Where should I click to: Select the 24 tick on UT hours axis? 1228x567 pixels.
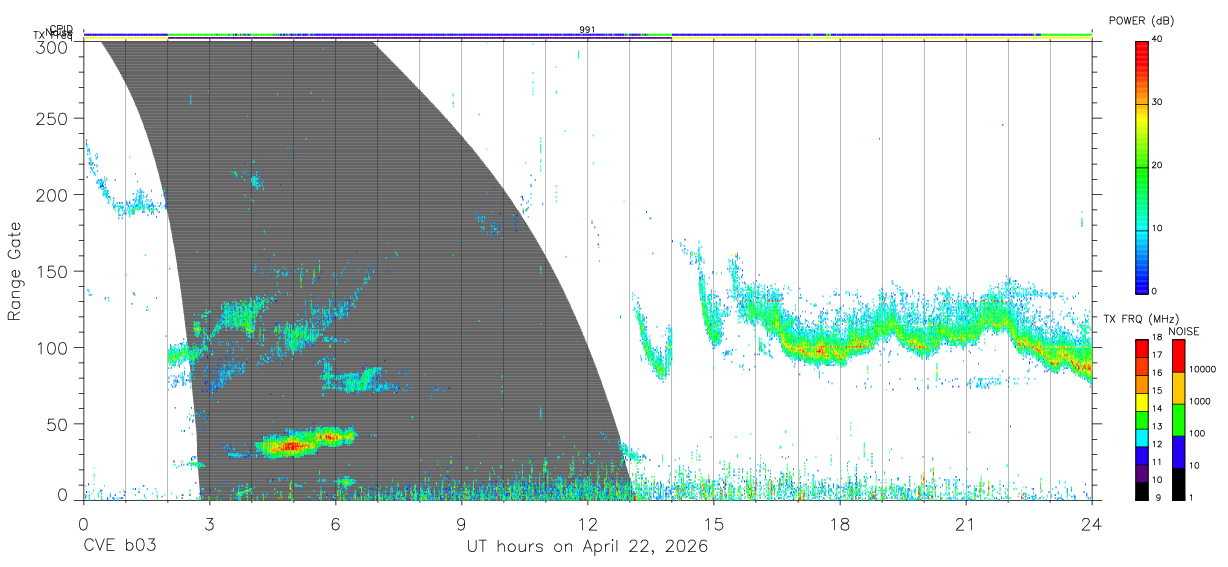(1091, 524)
